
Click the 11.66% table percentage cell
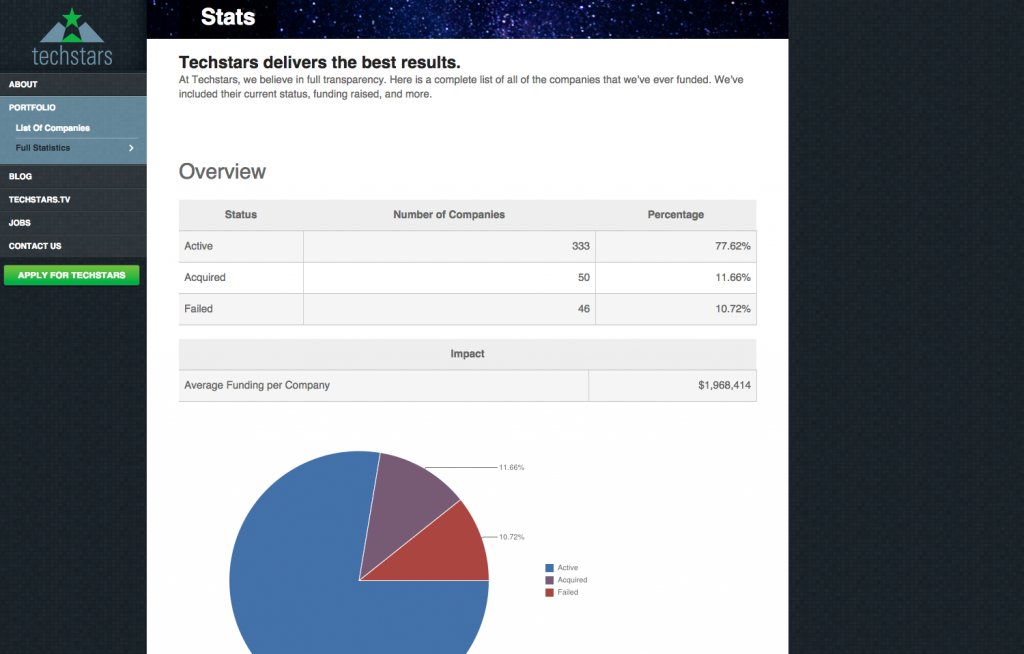(x=676, y=278)
